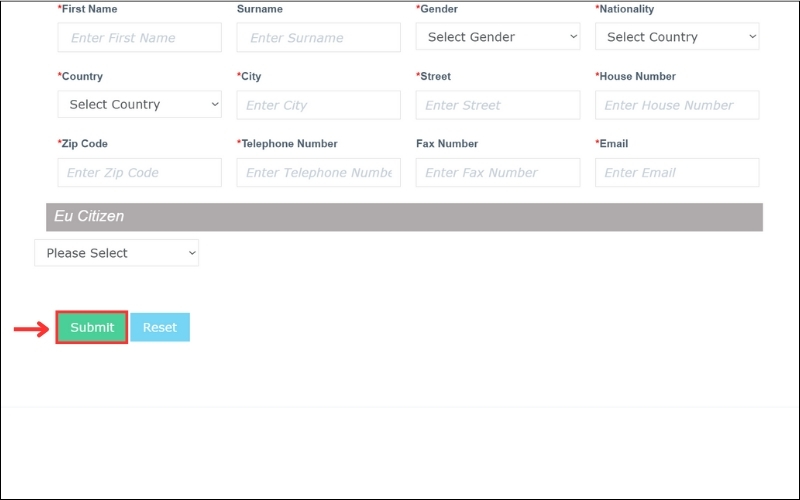Image resolution: width=800 pixels, height=500 pixels.
Task: Click the red arrow pointing to Submit
Action: pos(31,329)
